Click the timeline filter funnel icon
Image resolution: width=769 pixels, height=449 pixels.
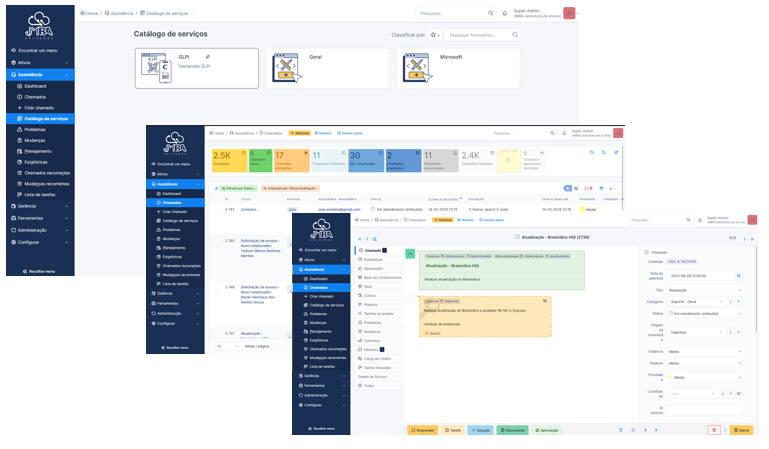click(x=620, y=430)
